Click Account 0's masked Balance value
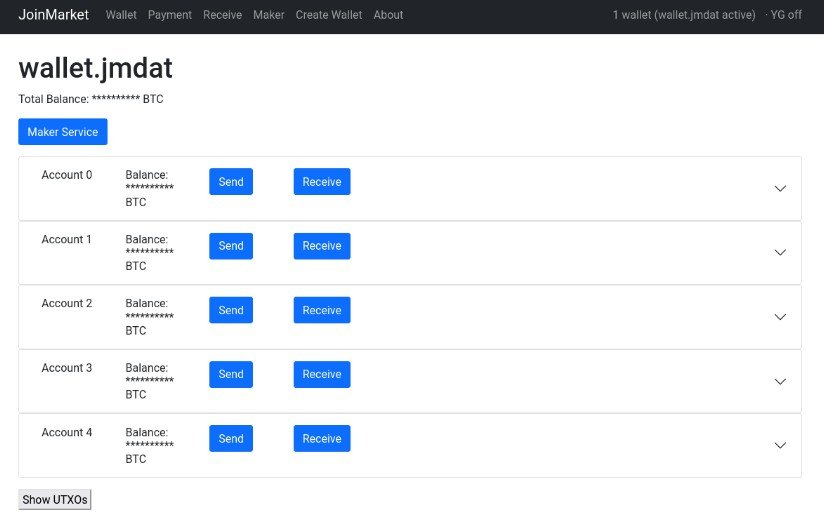The image size is (824, 529). click(x=150, y=188)
